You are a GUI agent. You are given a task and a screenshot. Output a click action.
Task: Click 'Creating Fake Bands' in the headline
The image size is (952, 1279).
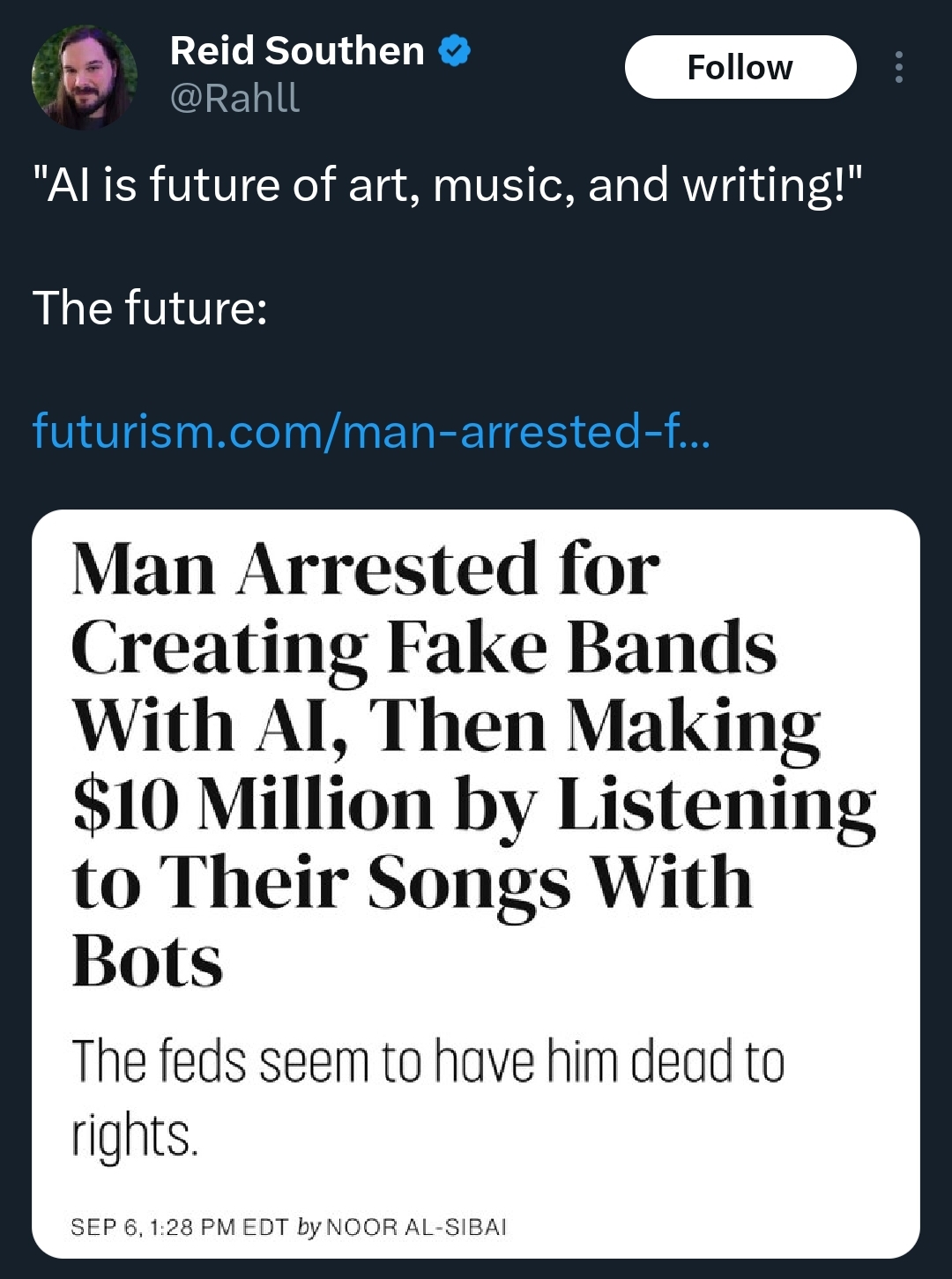(423, 648)
